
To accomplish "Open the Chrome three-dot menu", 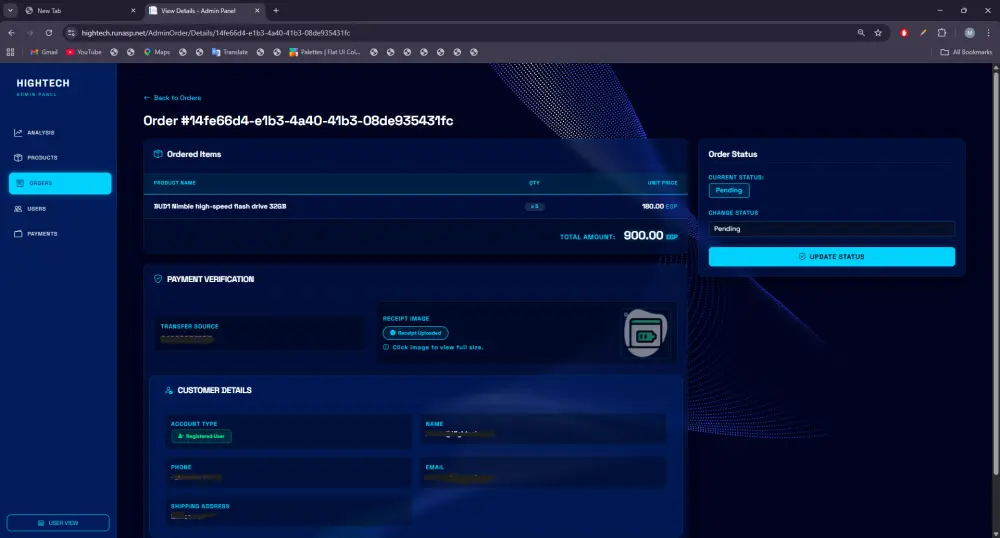I will [x=989, y=33].
